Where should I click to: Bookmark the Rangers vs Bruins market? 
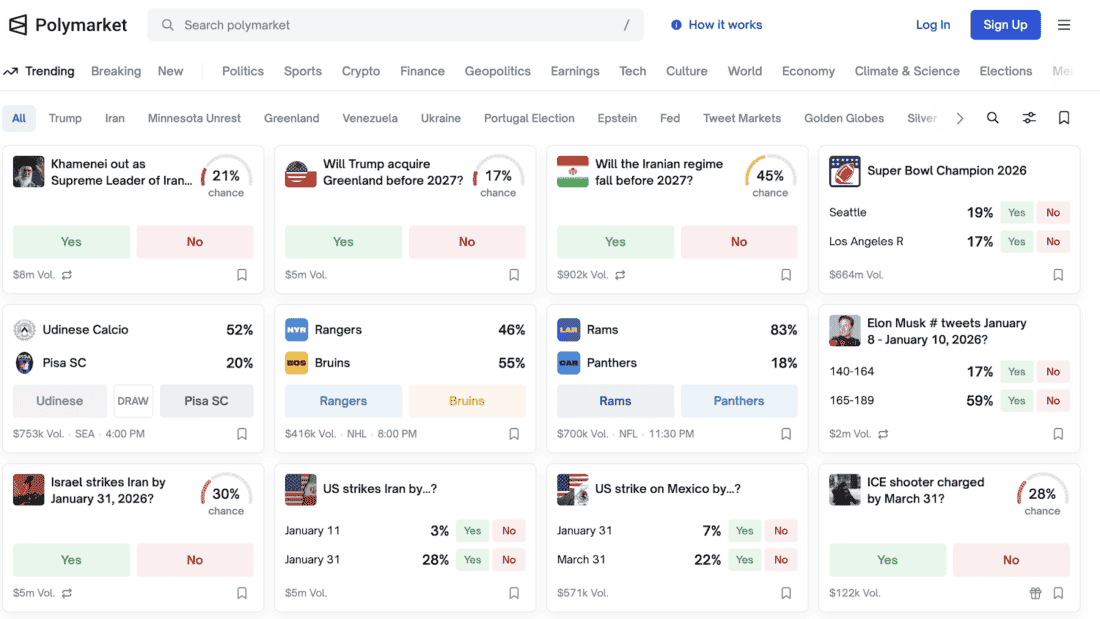(514, 434)
